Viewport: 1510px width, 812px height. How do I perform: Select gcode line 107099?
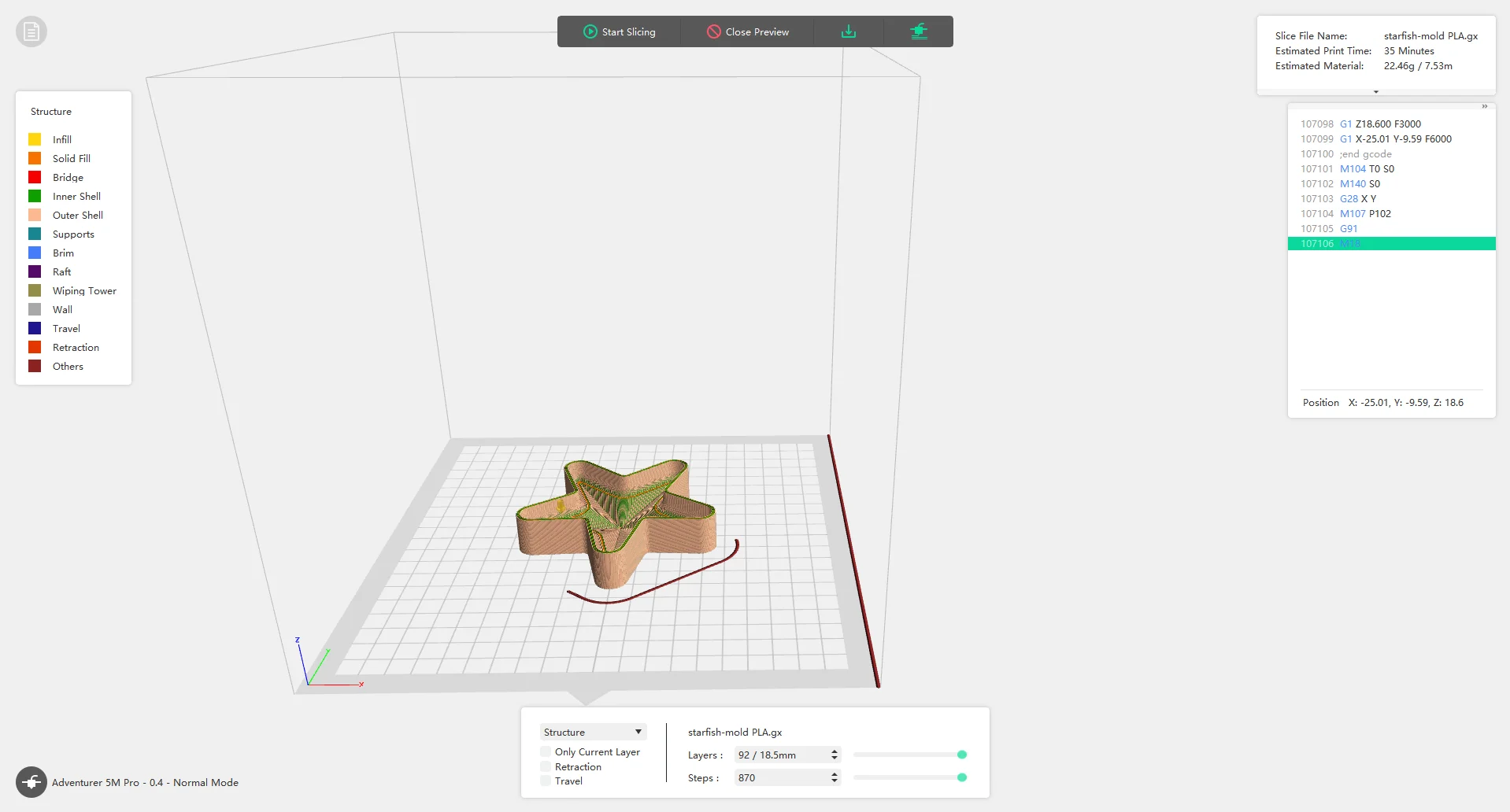click(1391, 138)
